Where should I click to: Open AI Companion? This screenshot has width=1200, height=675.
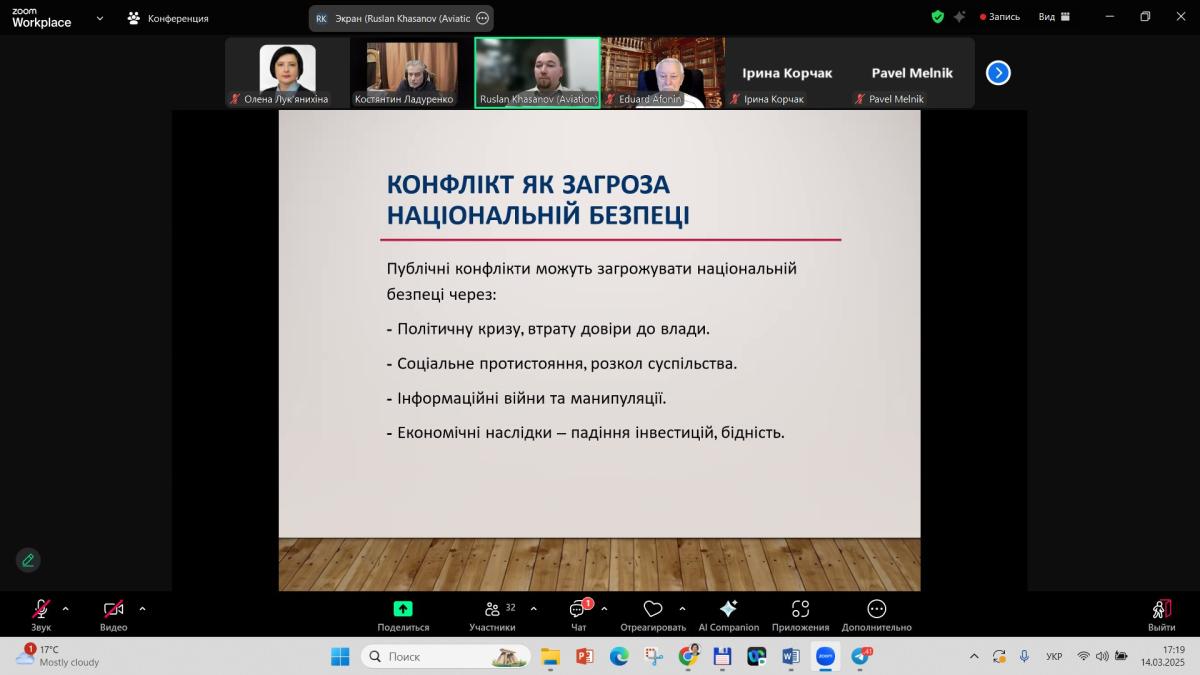point(728,609)
